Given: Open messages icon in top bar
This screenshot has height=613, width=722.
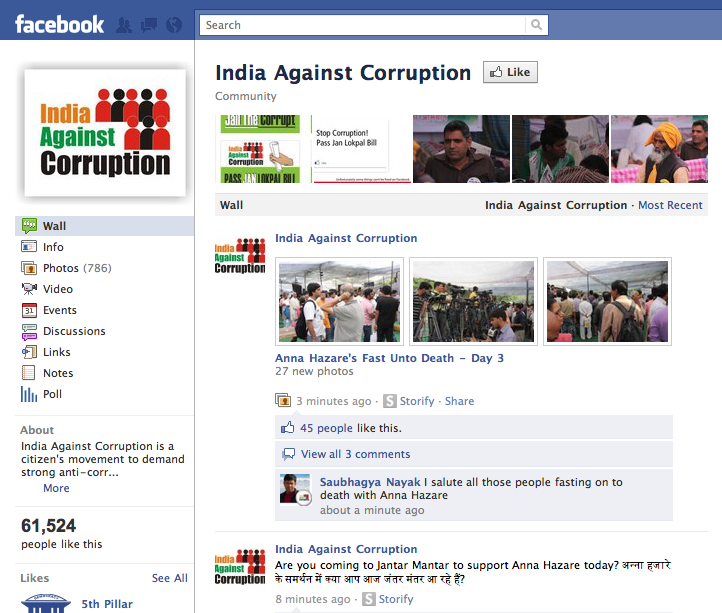Looking at the screenshot, I should click(x=149, y=25).
